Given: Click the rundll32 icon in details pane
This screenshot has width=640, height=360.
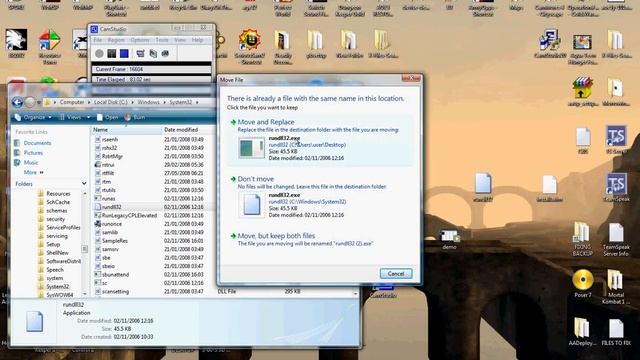Looking at the screenshot, I should click(x=35, y=321).
